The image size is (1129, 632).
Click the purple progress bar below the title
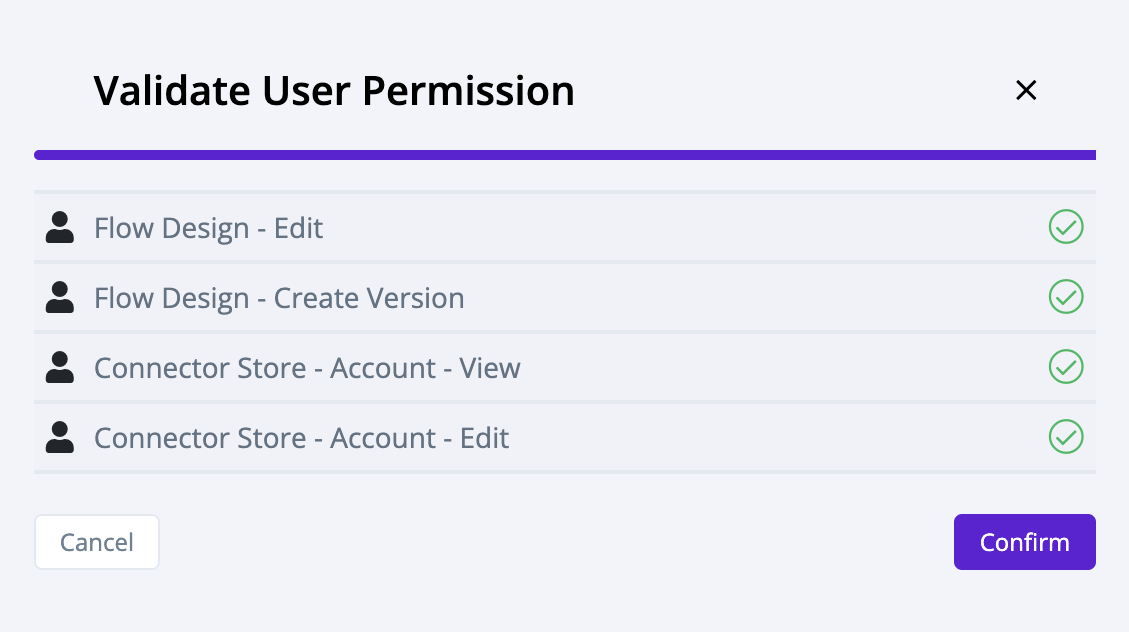[x=565, y=154]
